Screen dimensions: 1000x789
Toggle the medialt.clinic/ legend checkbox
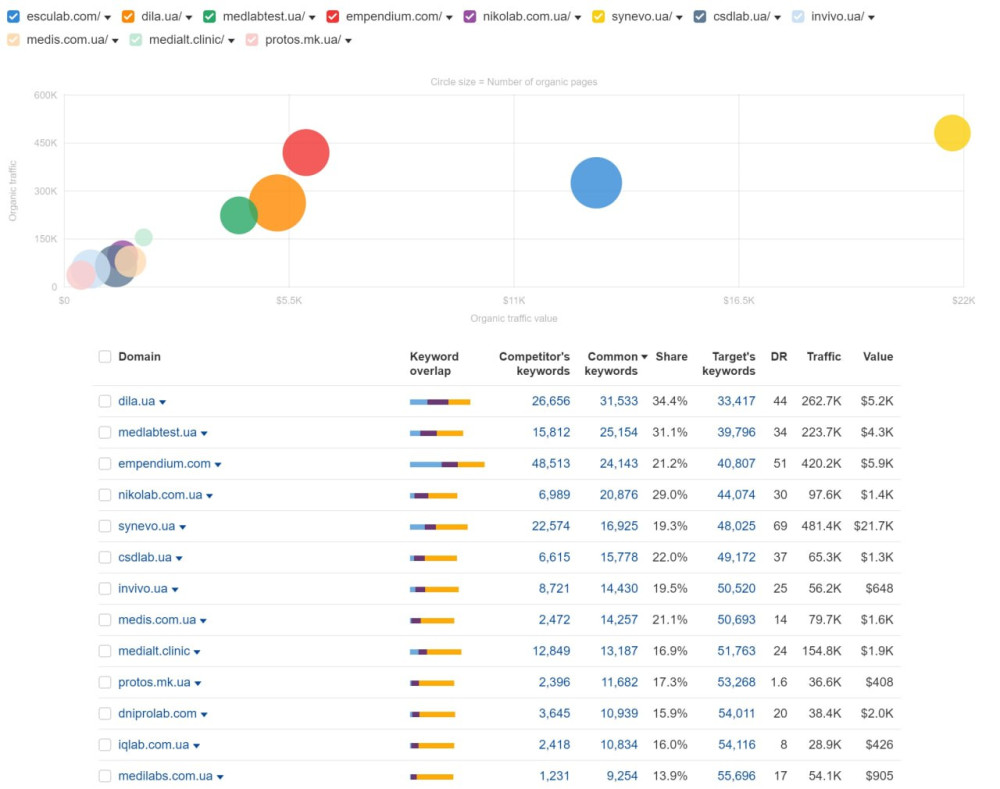tap(136, 40)
